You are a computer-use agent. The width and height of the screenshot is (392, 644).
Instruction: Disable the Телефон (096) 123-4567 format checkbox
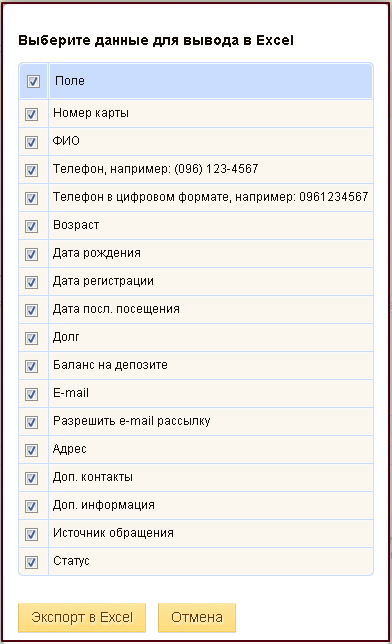coord(32,170)
